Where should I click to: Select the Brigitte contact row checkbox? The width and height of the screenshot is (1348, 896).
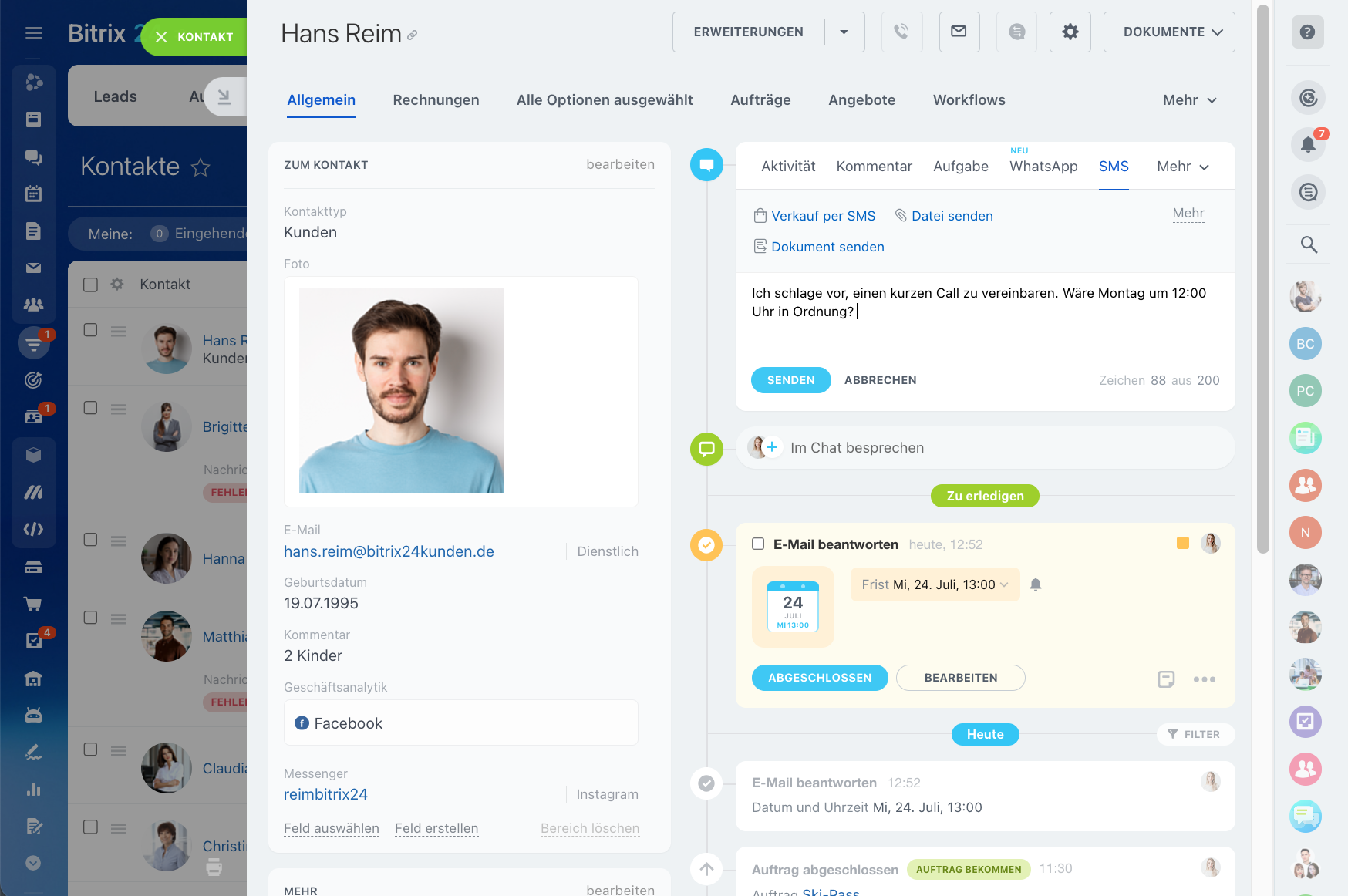90,408
